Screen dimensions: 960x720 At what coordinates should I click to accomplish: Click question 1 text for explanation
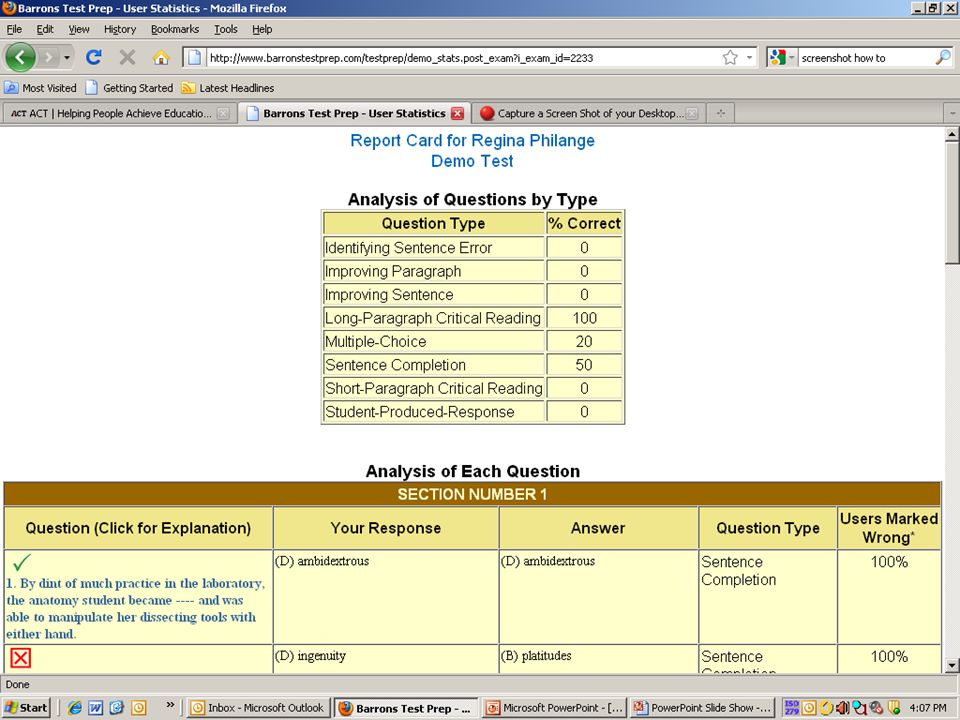click(135, 609)
